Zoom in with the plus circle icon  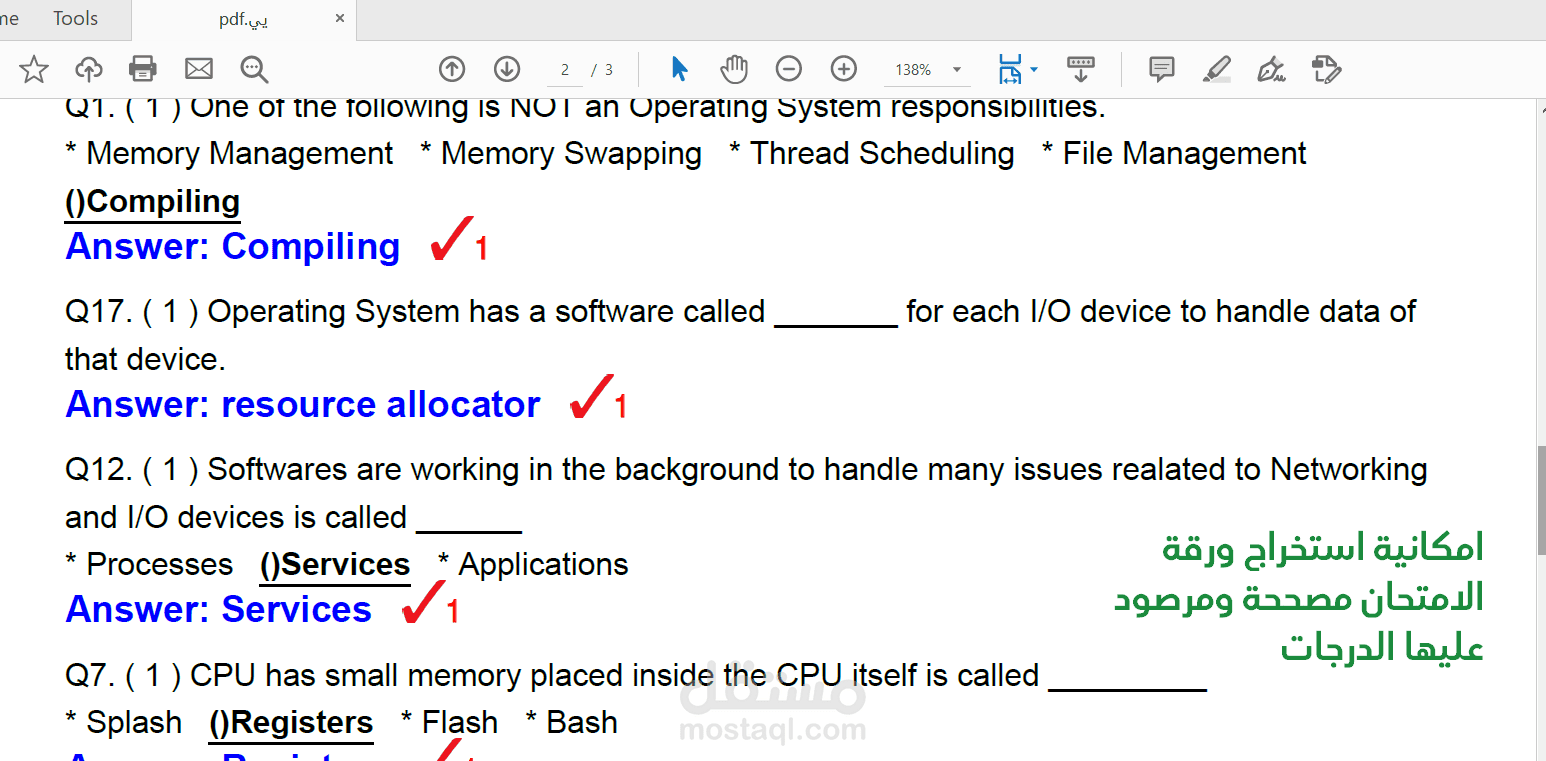(844, 69)
